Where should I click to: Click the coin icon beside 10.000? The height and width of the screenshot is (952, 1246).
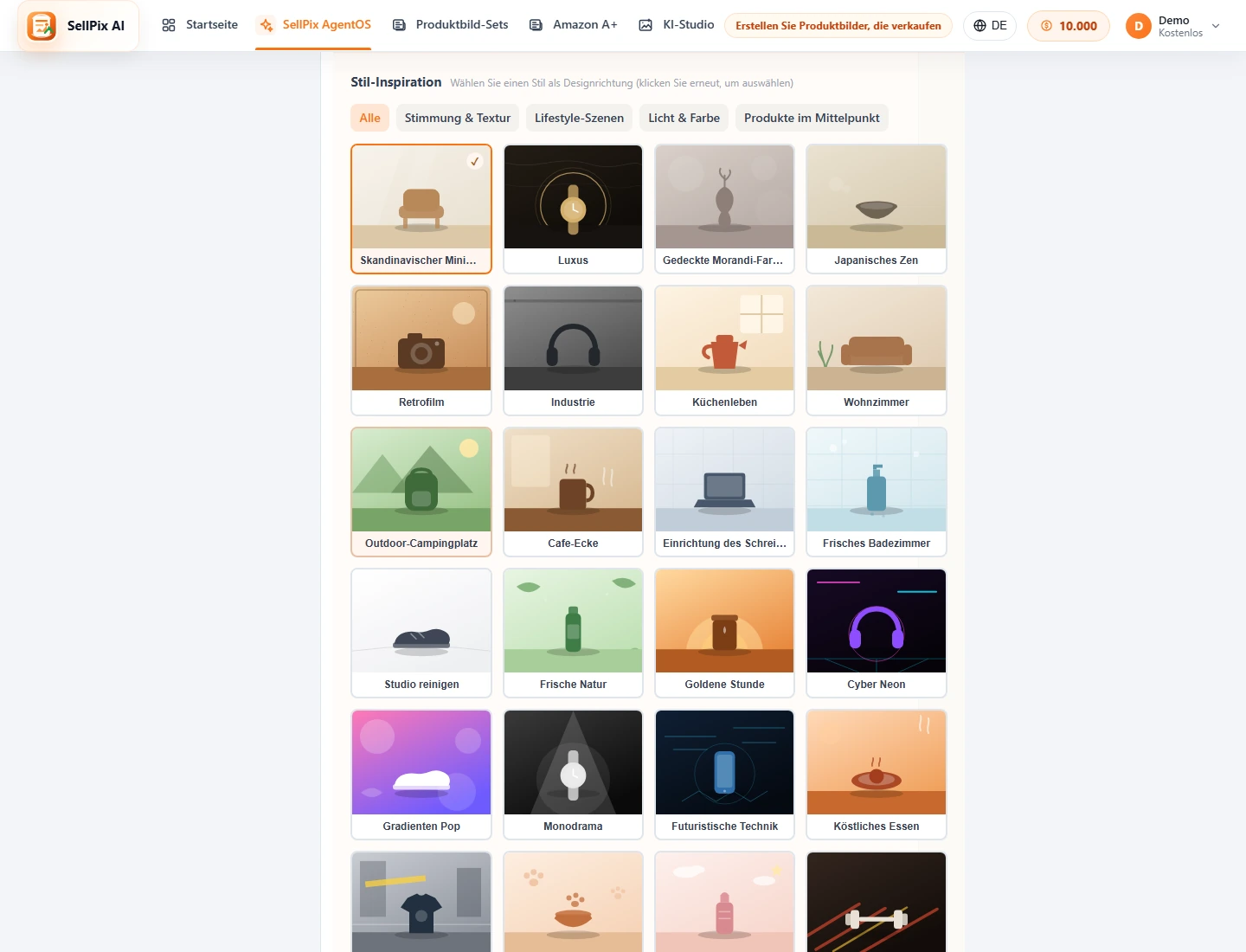(x=1046, y=26)
